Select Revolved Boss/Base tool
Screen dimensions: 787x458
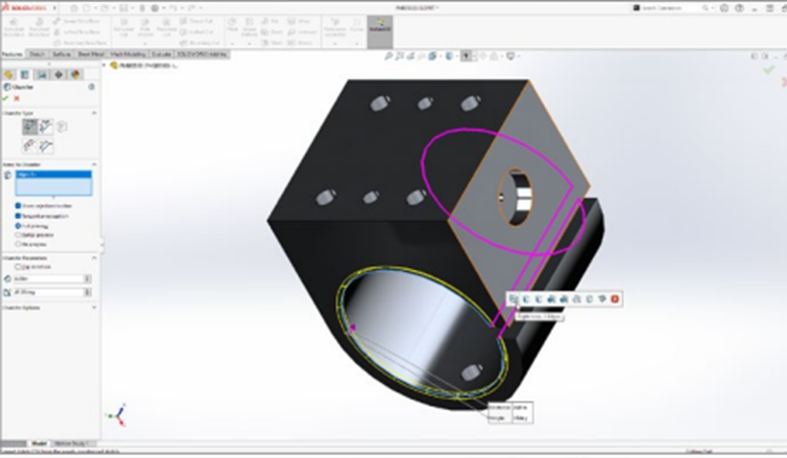[39, 28]
